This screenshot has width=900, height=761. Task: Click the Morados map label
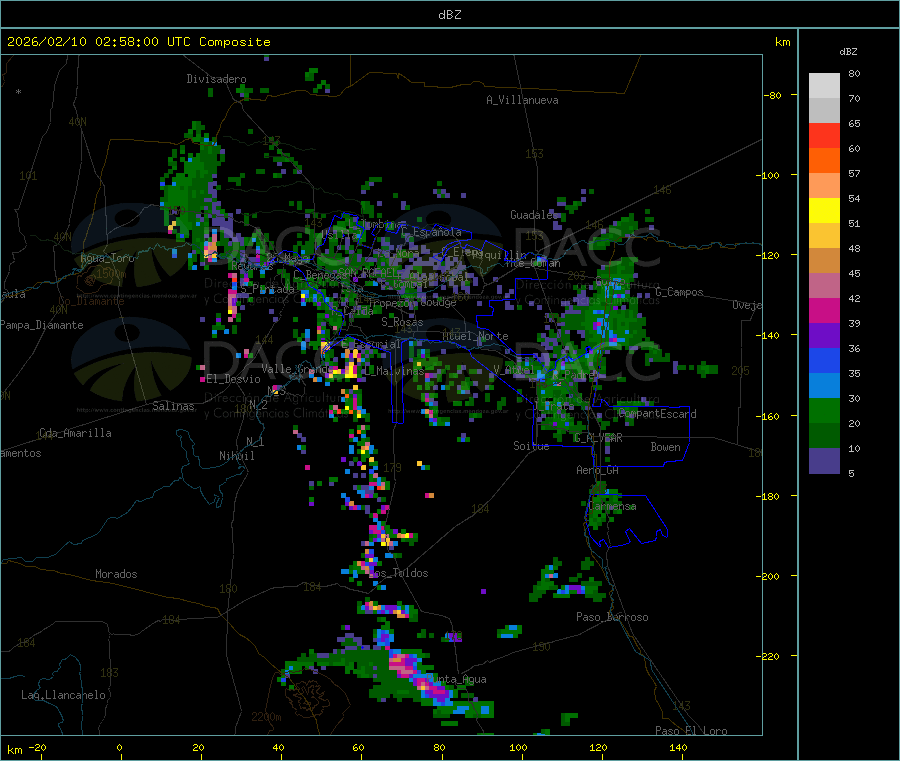[x=116, y=574]
